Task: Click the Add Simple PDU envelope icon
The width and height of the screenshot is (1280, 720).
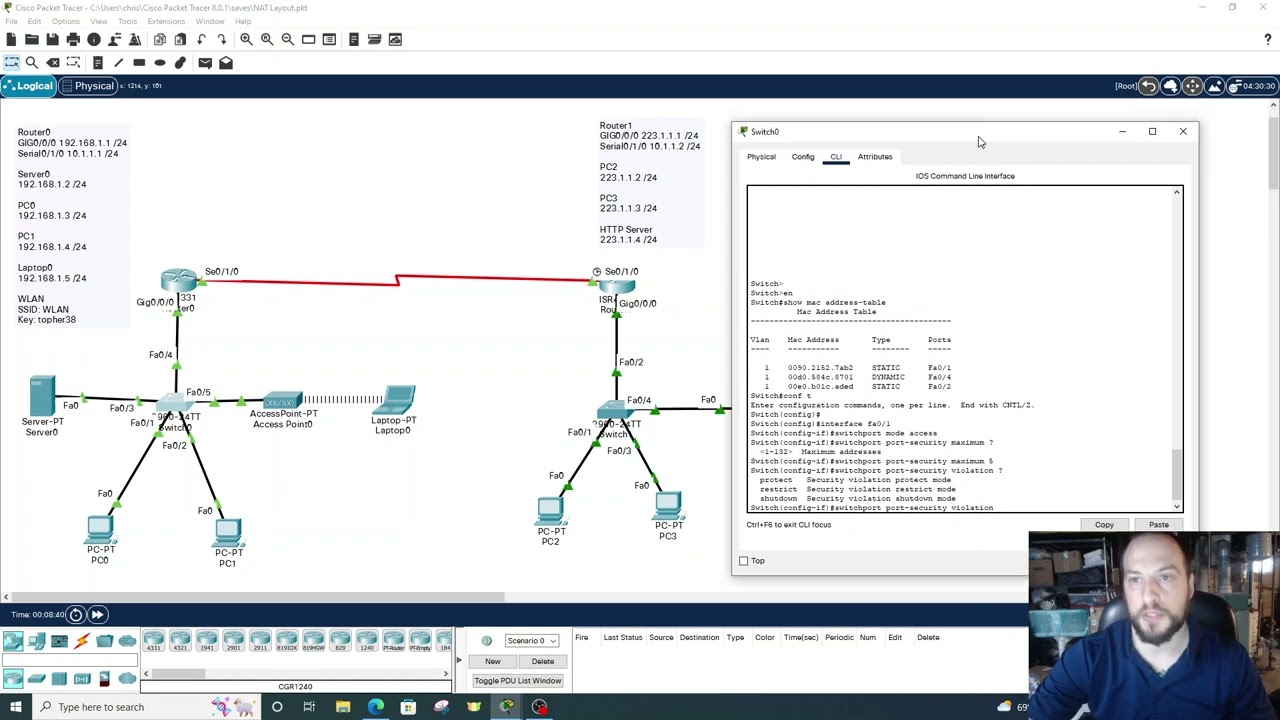Action: coord(205,62)
